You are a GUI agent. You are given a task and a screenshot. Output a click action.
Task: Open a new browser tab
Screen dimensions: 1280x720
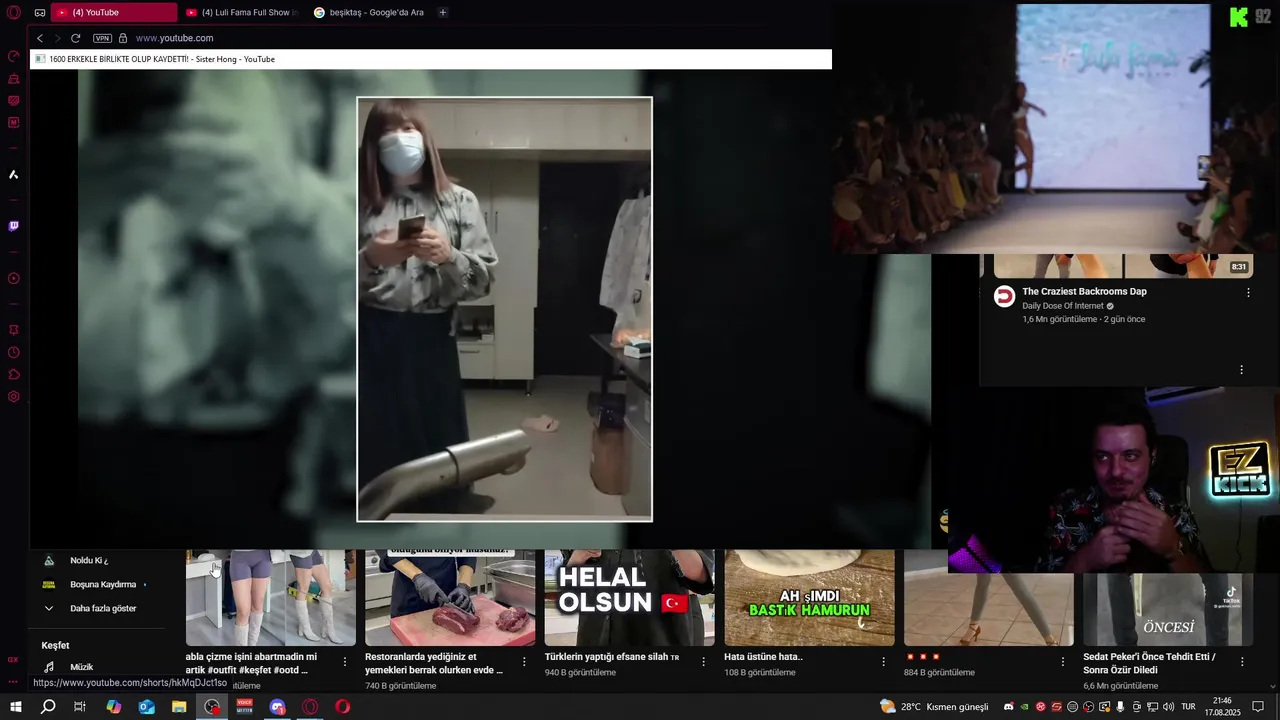pos(443,13)
